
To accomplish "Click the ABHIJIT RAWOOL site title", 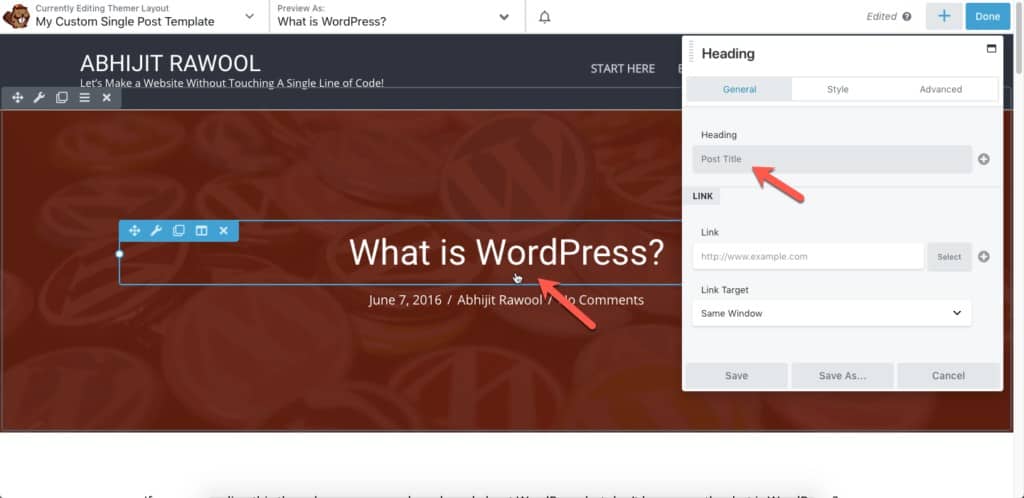I will [170, 63].
